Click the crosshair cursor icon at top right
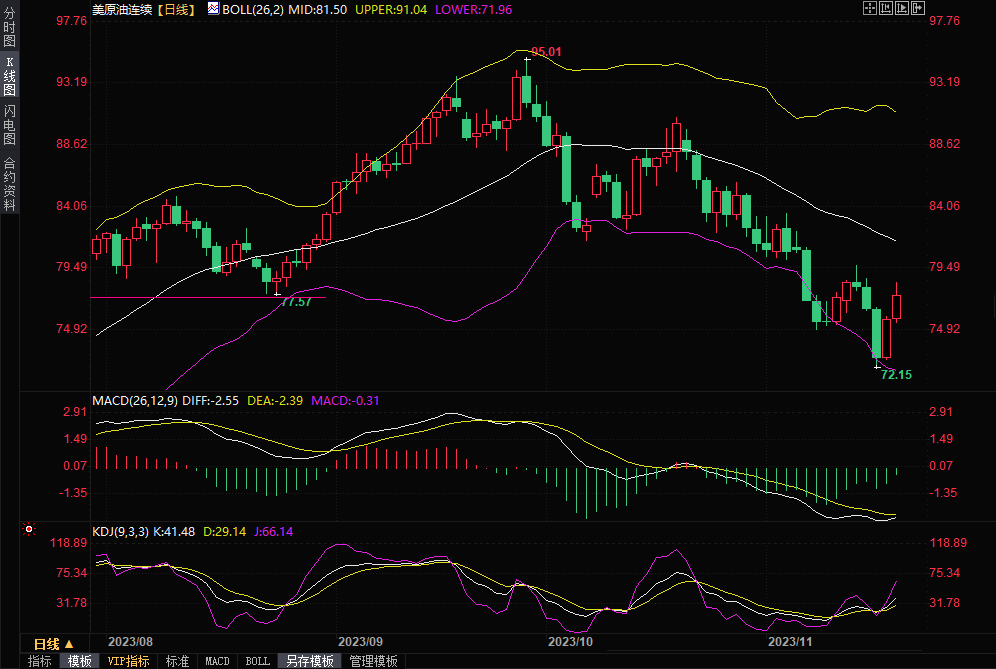The width and height of the screenshot is (996, 669). [x=869, y=8]
